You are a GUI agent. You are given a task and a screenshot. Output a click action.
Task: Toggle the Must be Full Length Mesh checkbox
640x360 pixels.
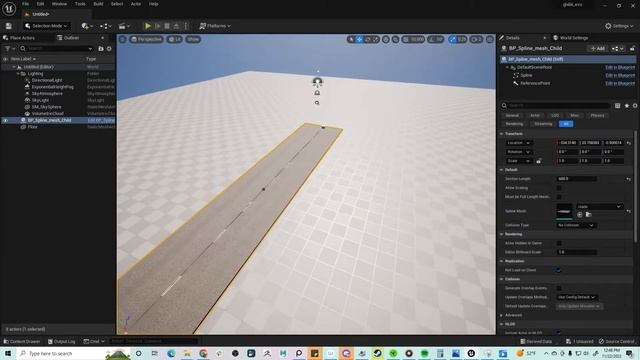[559, 197]
